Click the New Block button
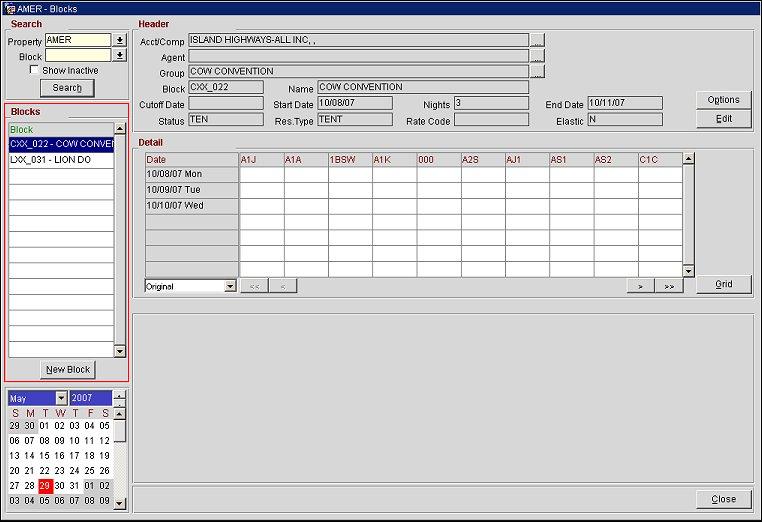The width and height of the screenshot is (762, 522). coord(68,369)
